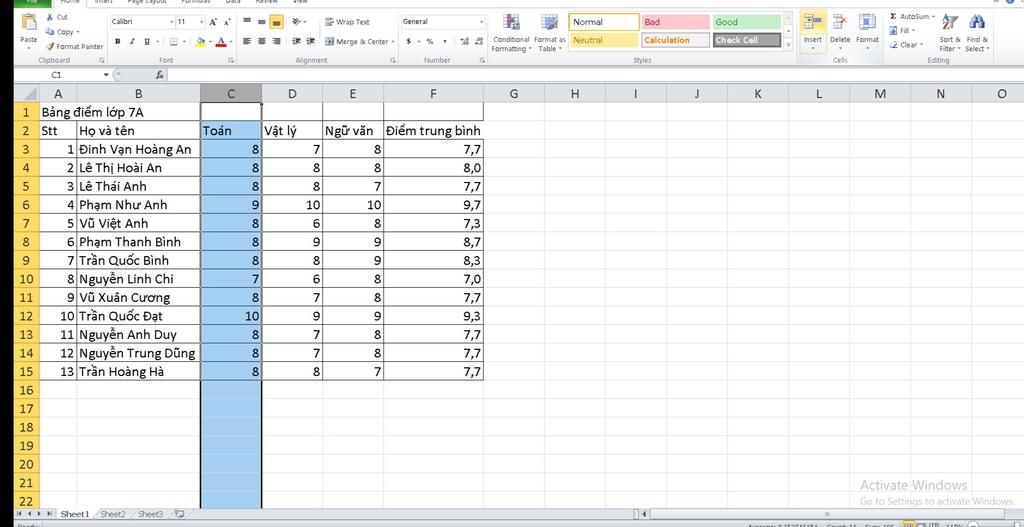Open the font size 11 dropdown
Image resolution: width=1024 pixels, height=527 pixels.
click(202, 22)
